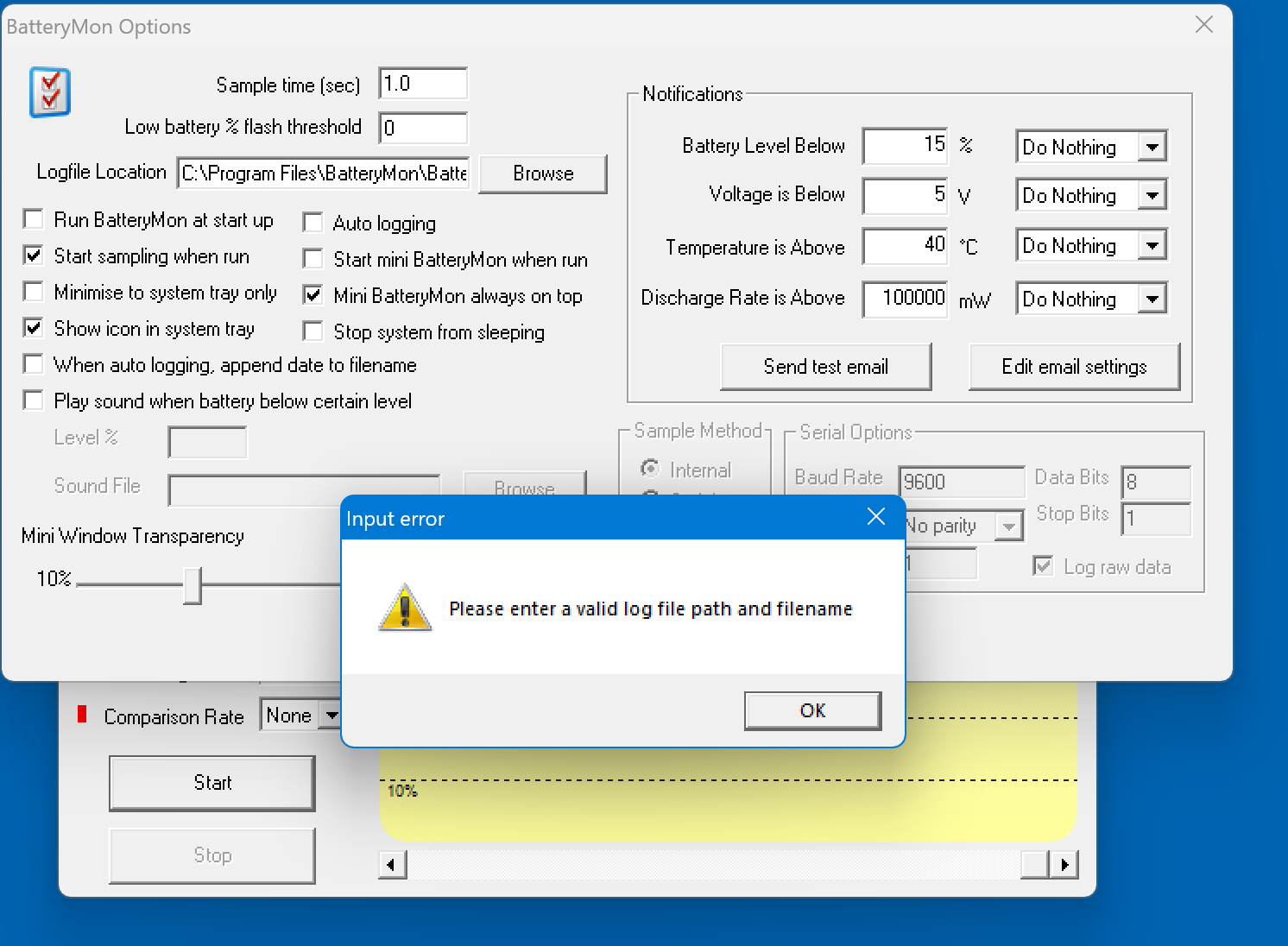The width and height of the screenshot is (1288, 946).
Task: Open Temperature is Above action dropdown
Action: click(x=1152, y=245)
